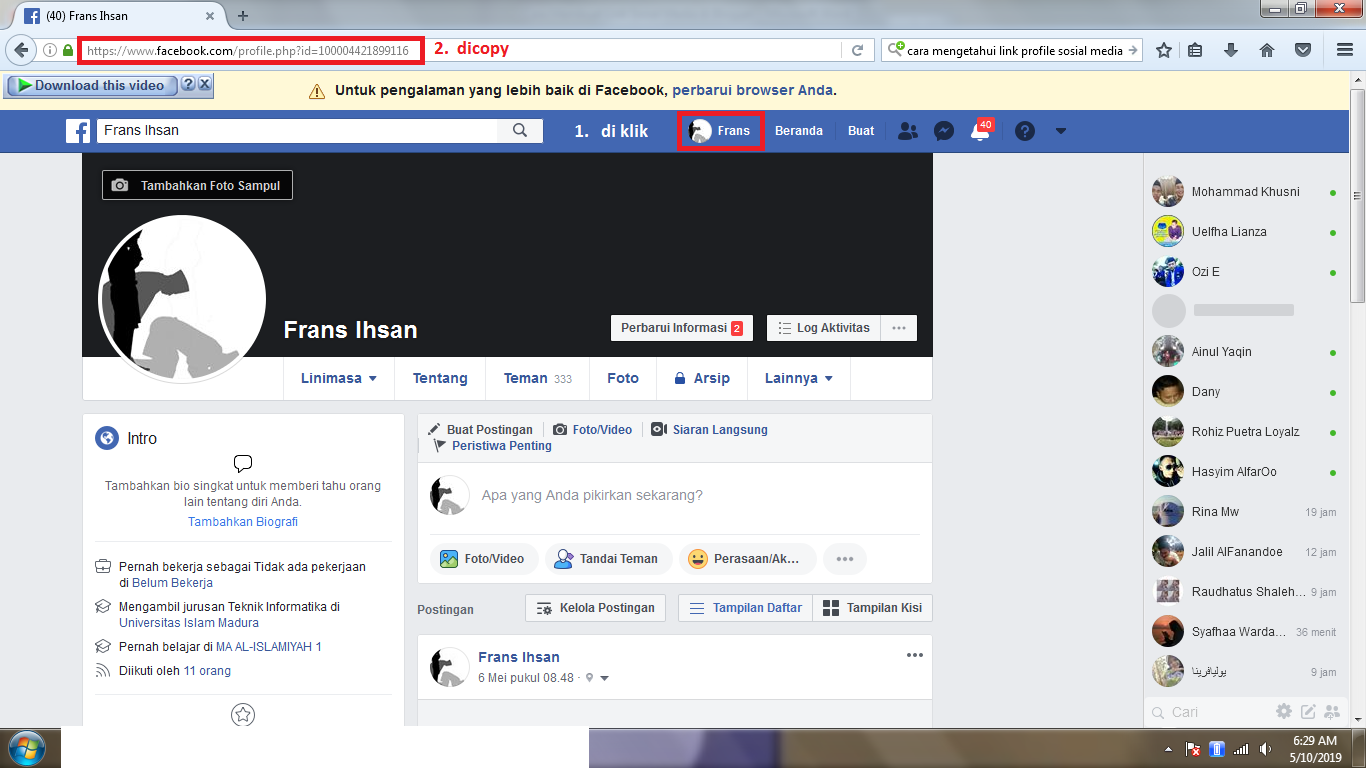Click the network signal tray icon
The image size is (1366, 768).
[1241, 749]
